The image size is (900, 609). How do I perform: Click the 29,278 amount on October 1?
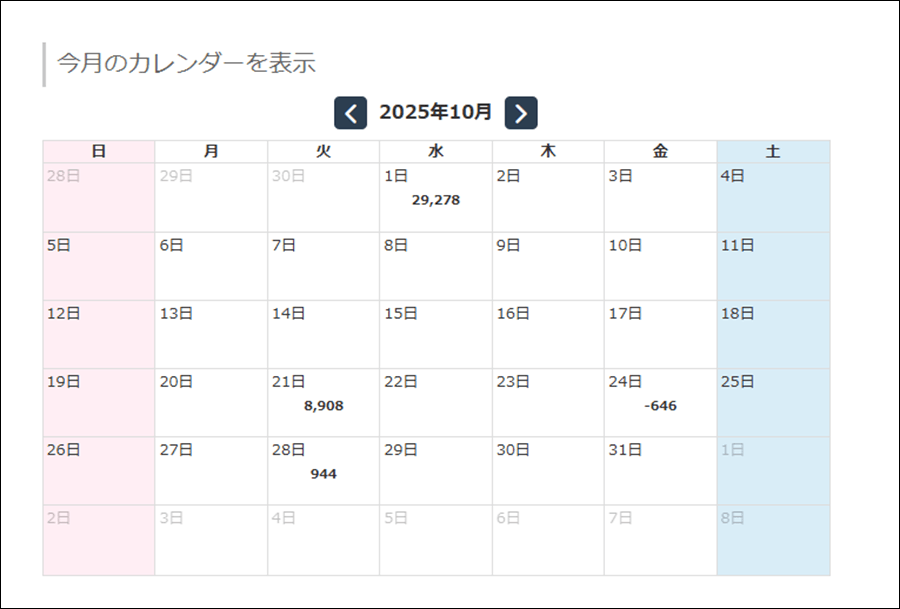click(x=435, y=200)
